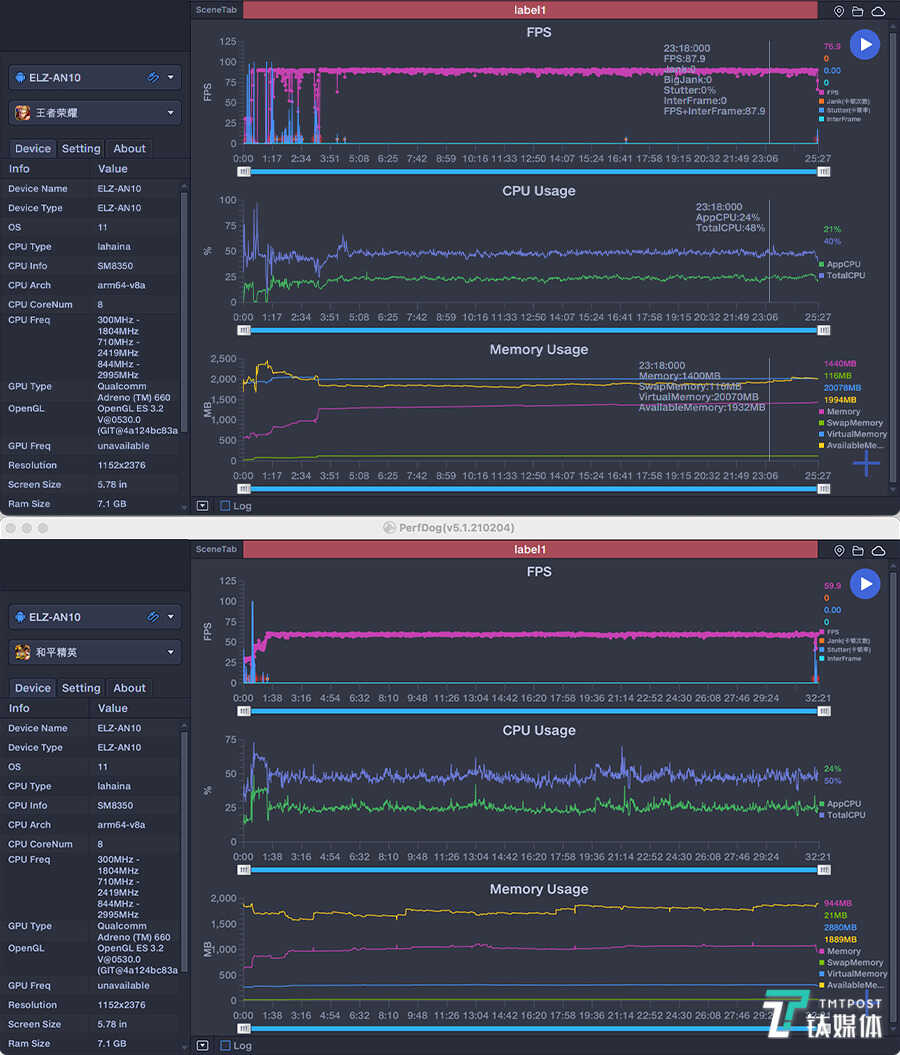Expand the ELZ-AN10 device dropdown in bottom window
Screen dimensions: 900x1055
tap(171, 617)
